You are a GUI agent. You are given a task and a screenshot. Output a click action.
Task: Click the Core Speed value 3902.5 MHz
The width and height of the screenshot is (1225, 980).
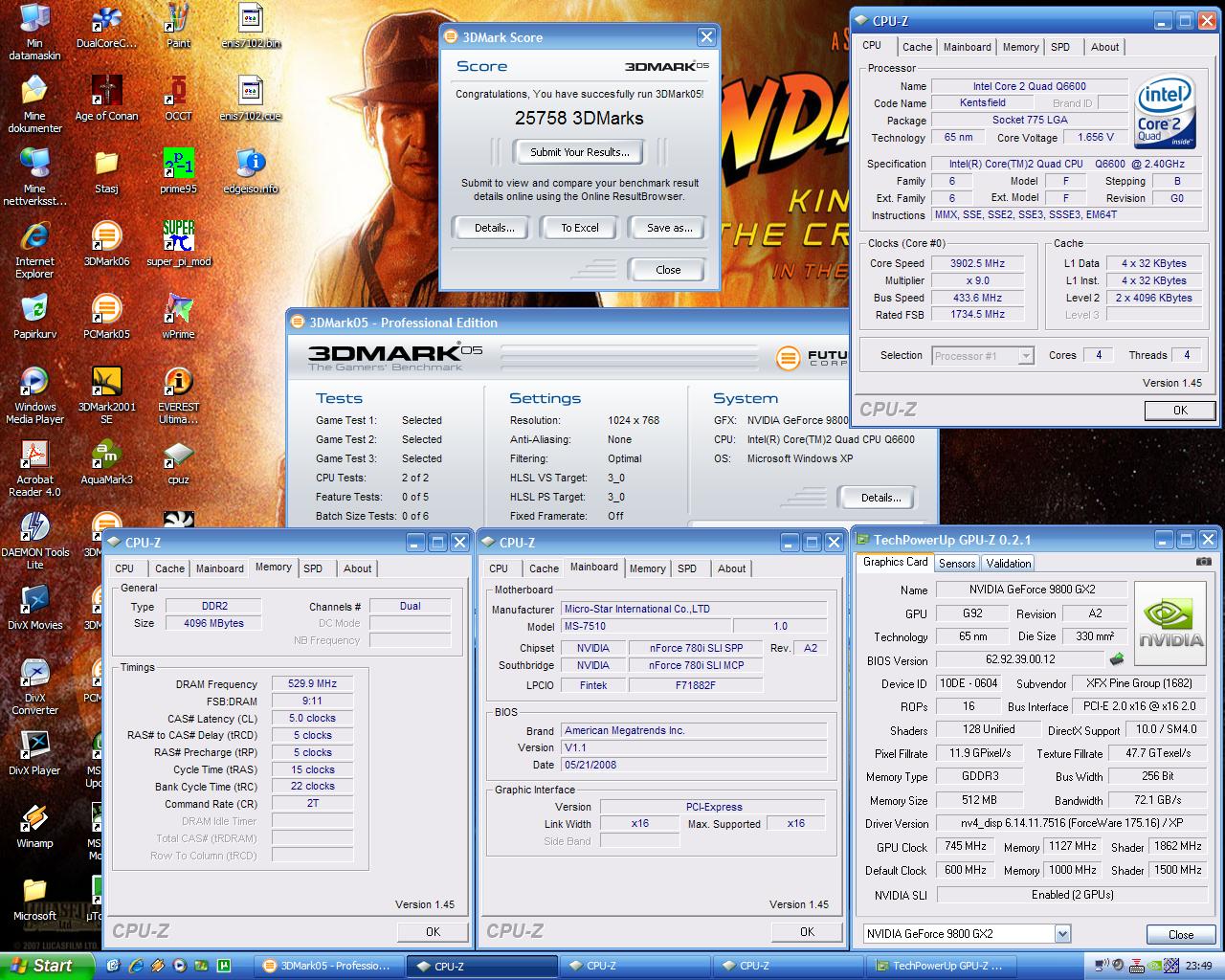(978, 263)
